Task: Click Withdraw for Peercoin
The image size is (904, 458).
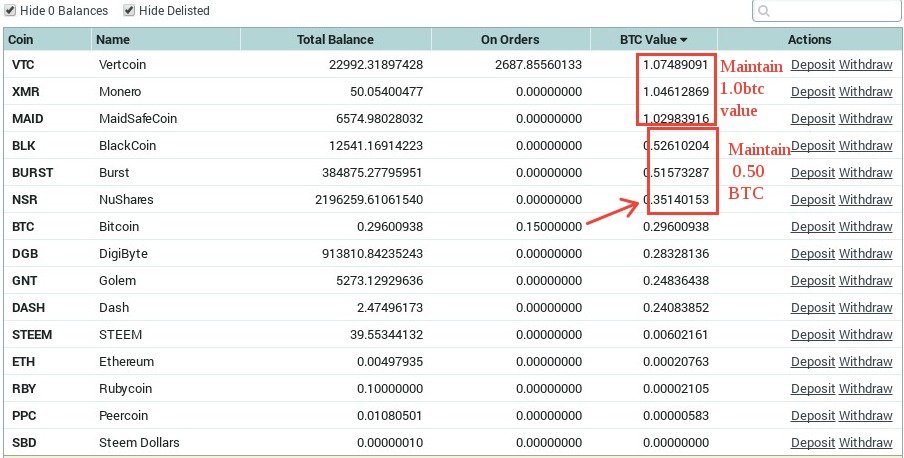Action: click(865, 416)
